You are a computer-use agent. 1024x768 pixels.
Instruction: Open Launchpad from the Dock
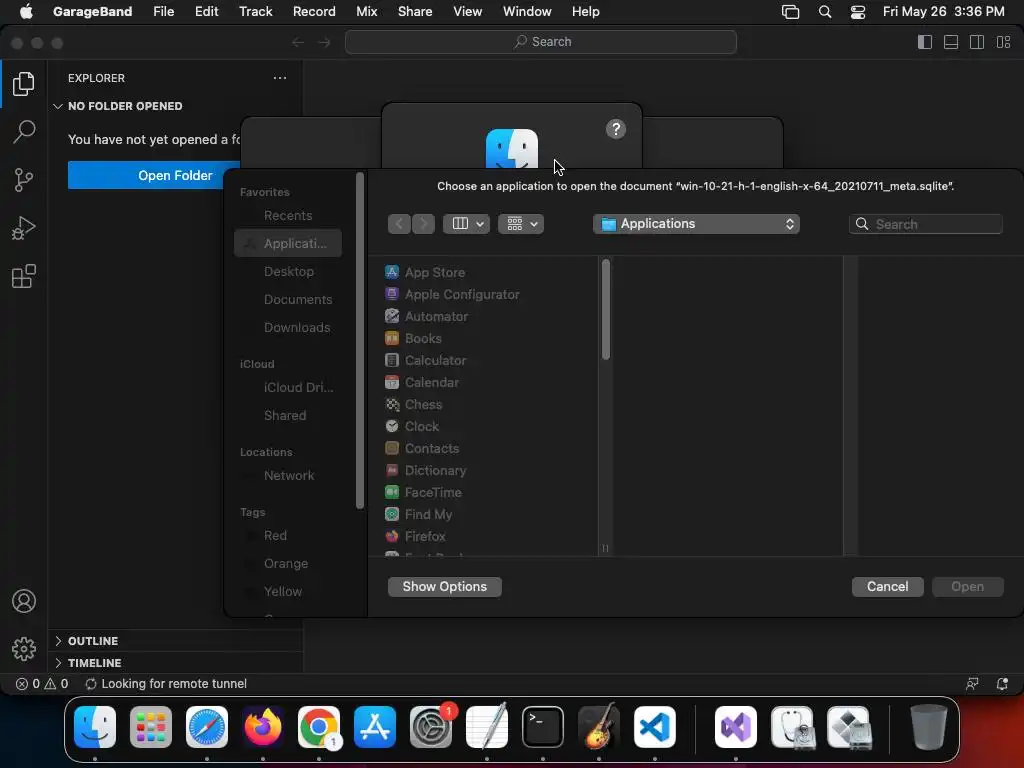(151, 727)
